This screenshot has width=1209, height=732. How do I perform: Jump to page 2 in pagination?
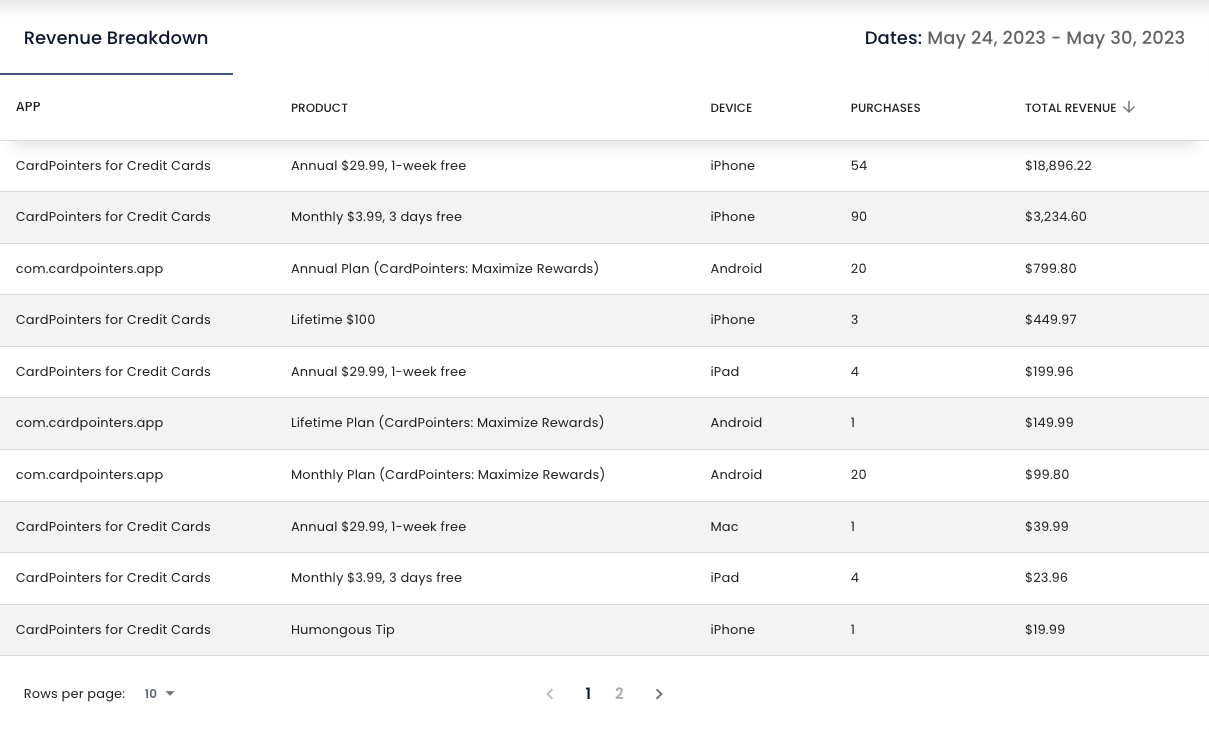click(x=619, y=694)
